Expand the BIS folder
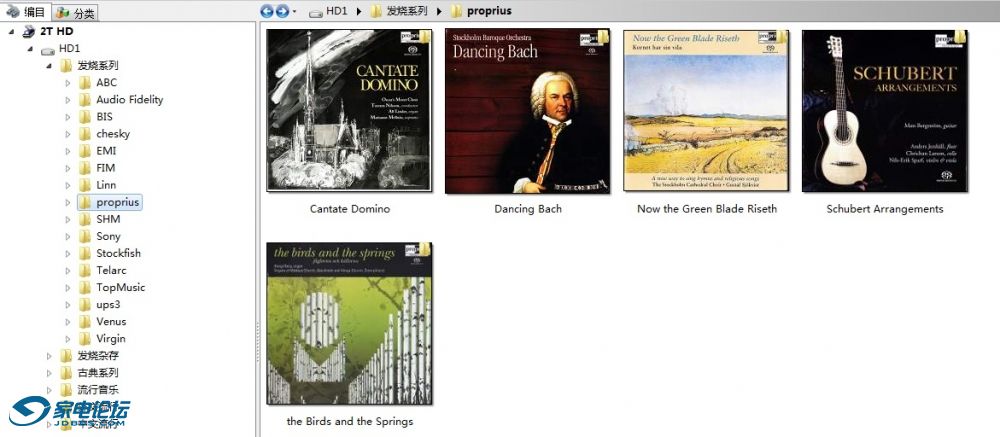 click(x=68, y=117)
